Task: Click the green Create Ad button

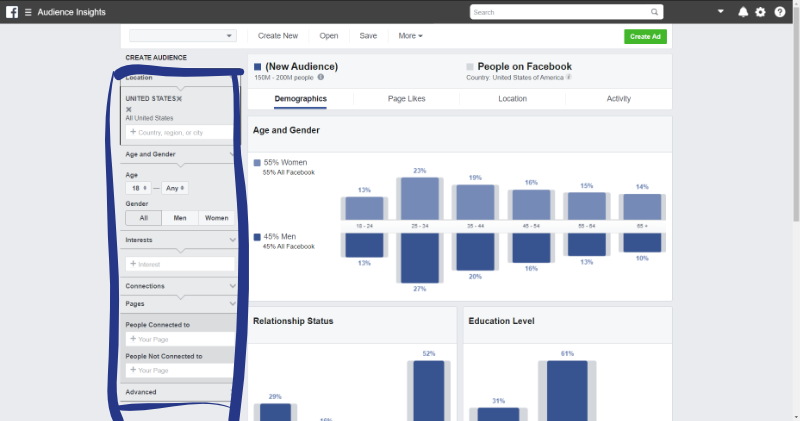Action: tap(645, 36)
